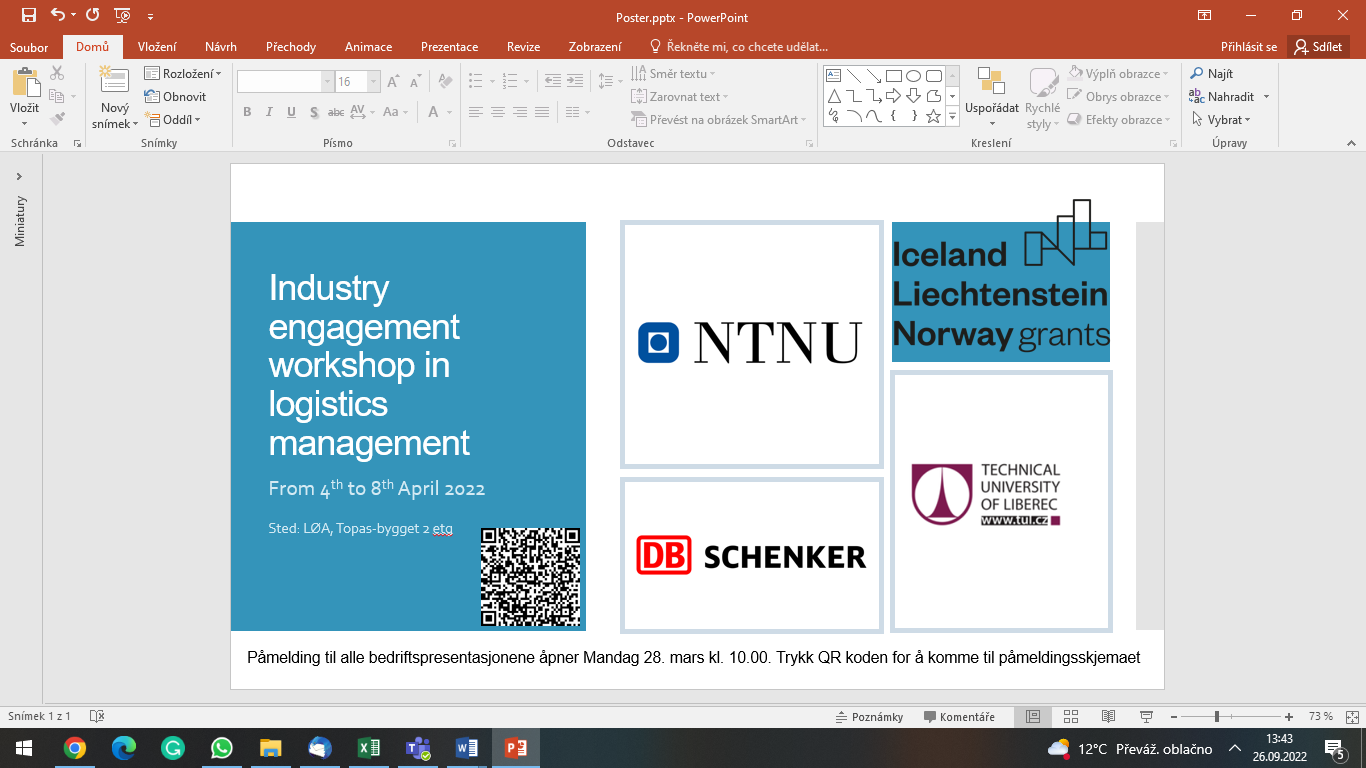Image resolution: width=1366 pixels, height=768 pixels.
Task: Open the font size dropdown
Action: (x=374, y=82)
